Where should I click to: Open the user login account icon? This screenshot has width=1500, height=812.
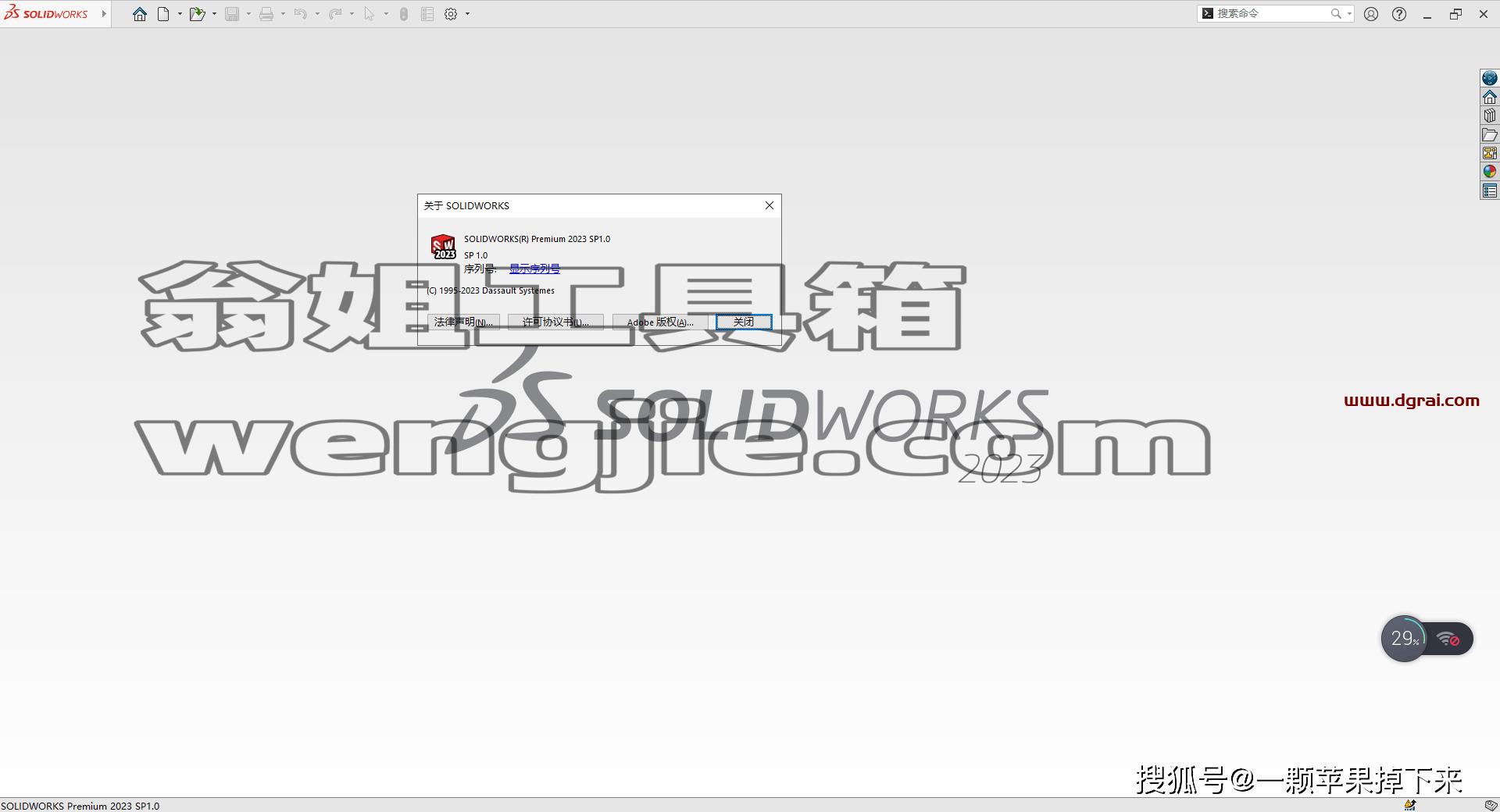coord(1371,14)
